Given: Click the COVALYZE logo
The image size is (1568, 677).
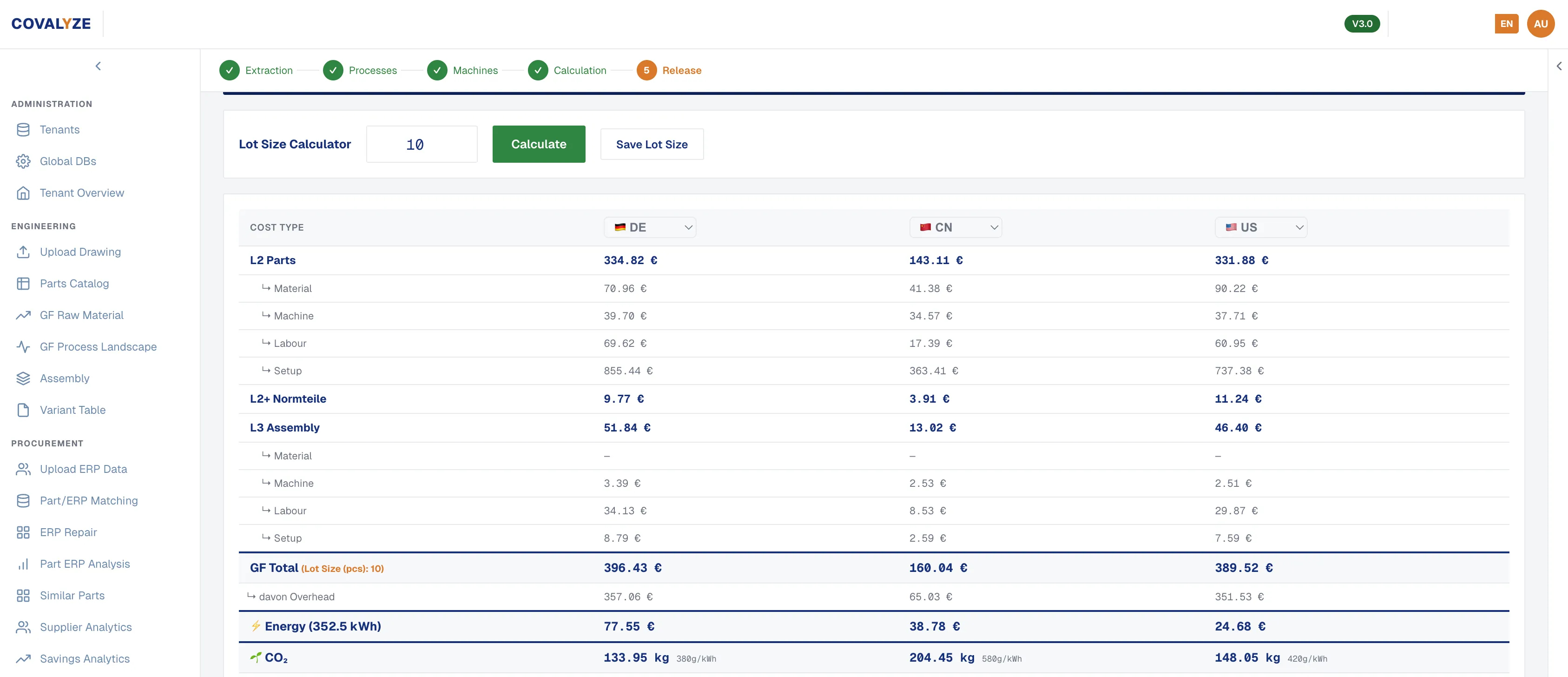Looking at the screenshot, I should coord(51,24).
